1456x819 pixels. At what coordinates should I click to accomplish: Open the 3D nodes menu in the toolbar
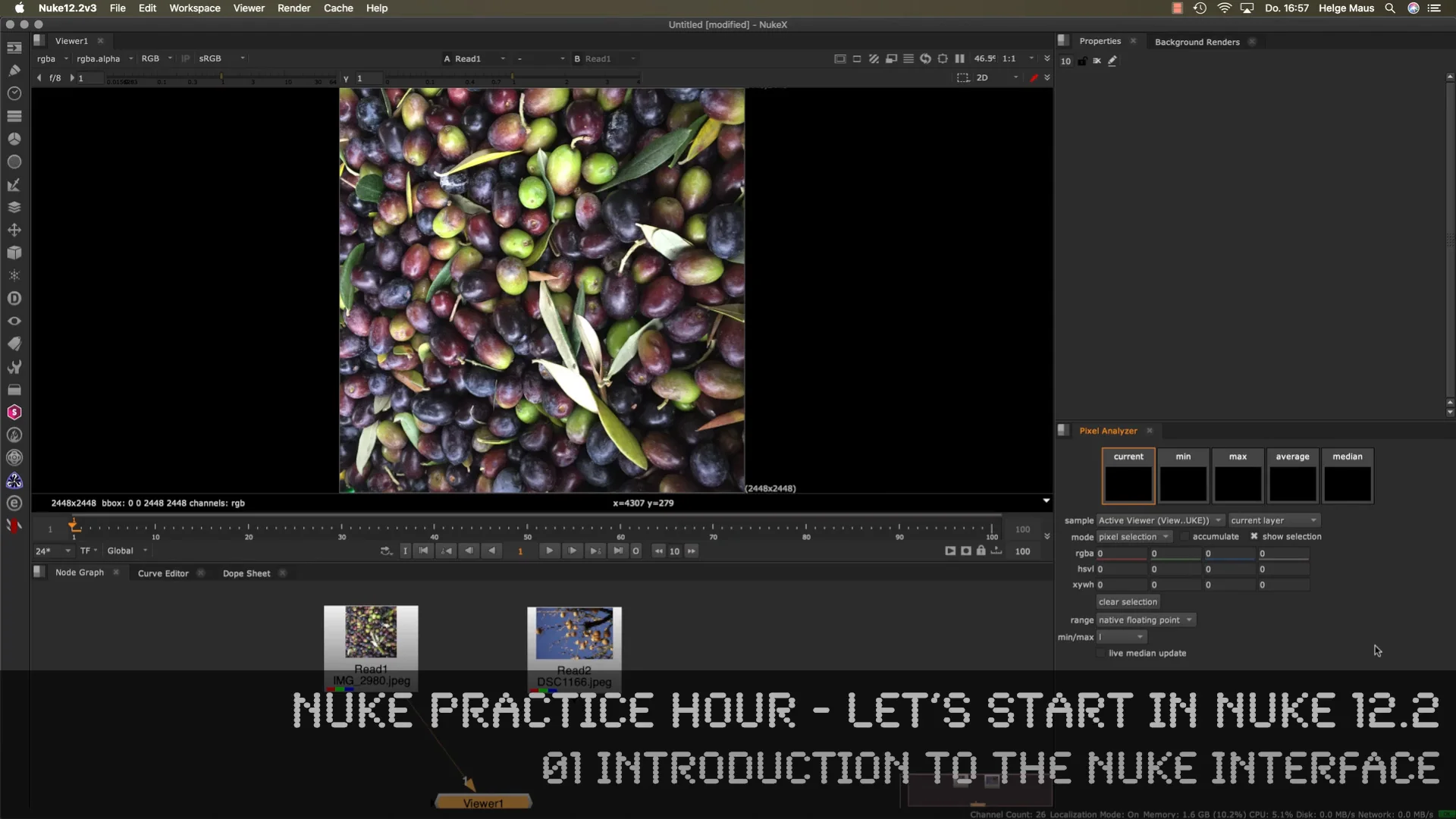(x=14, y=253)
